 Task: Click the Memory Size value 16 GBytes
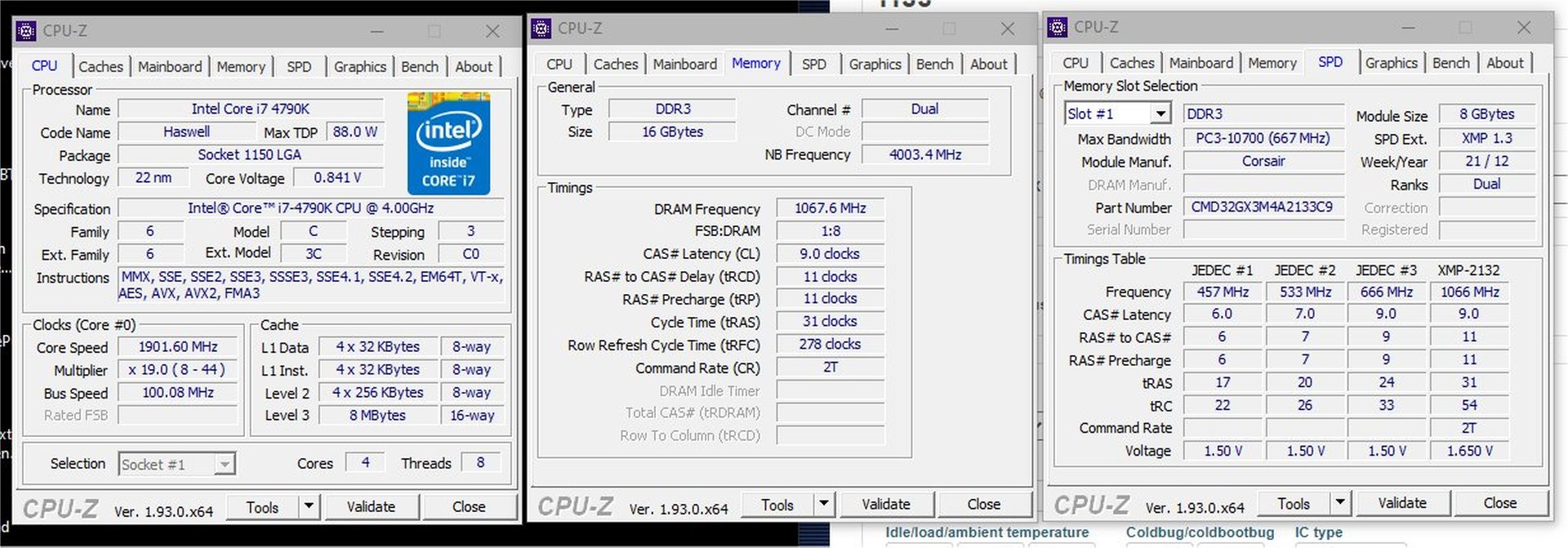(672, 131)
